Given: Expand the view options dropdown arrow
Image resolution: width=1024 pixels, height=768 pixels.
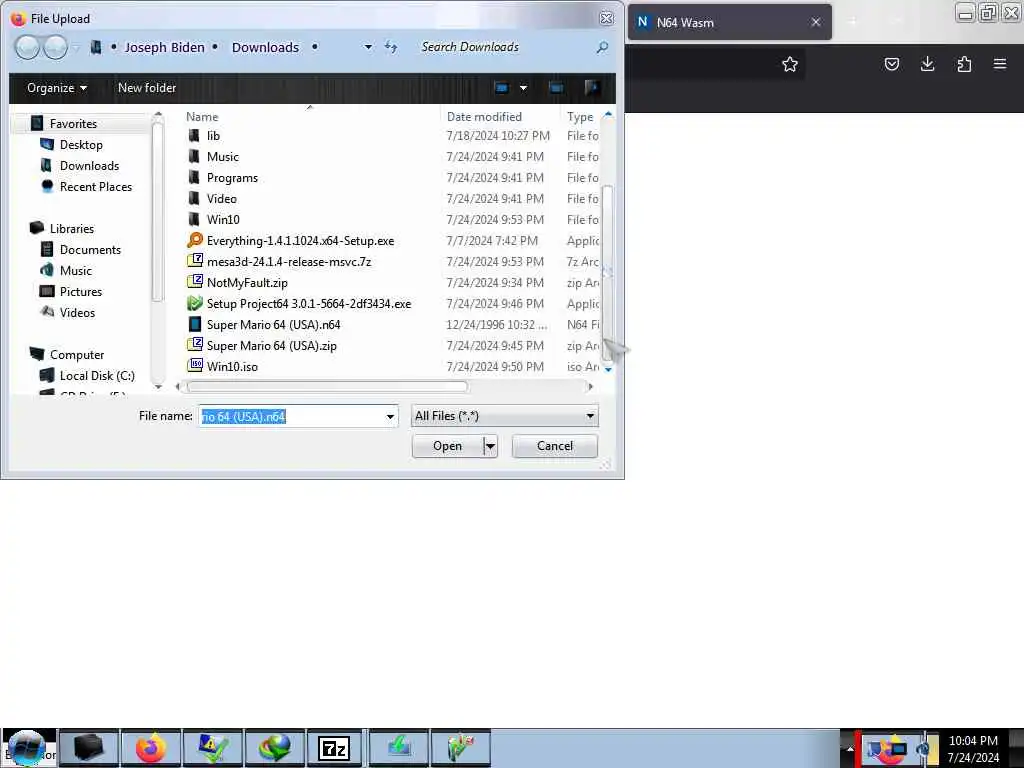Looking at the screenshot, I should pyautogui.click(x=523, y=88).
